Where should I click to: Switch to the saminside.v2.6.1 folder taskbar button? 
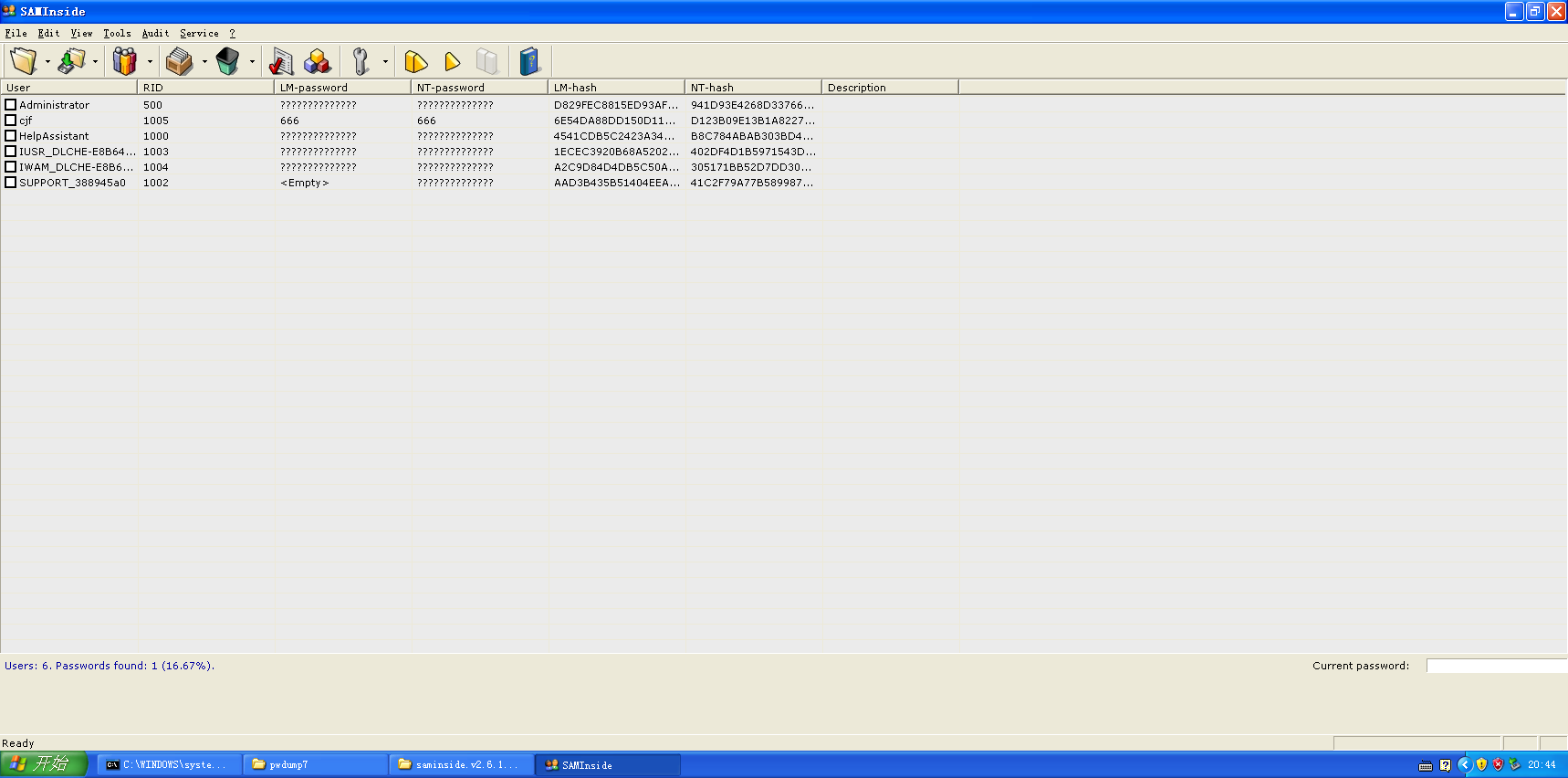point(462,765)
